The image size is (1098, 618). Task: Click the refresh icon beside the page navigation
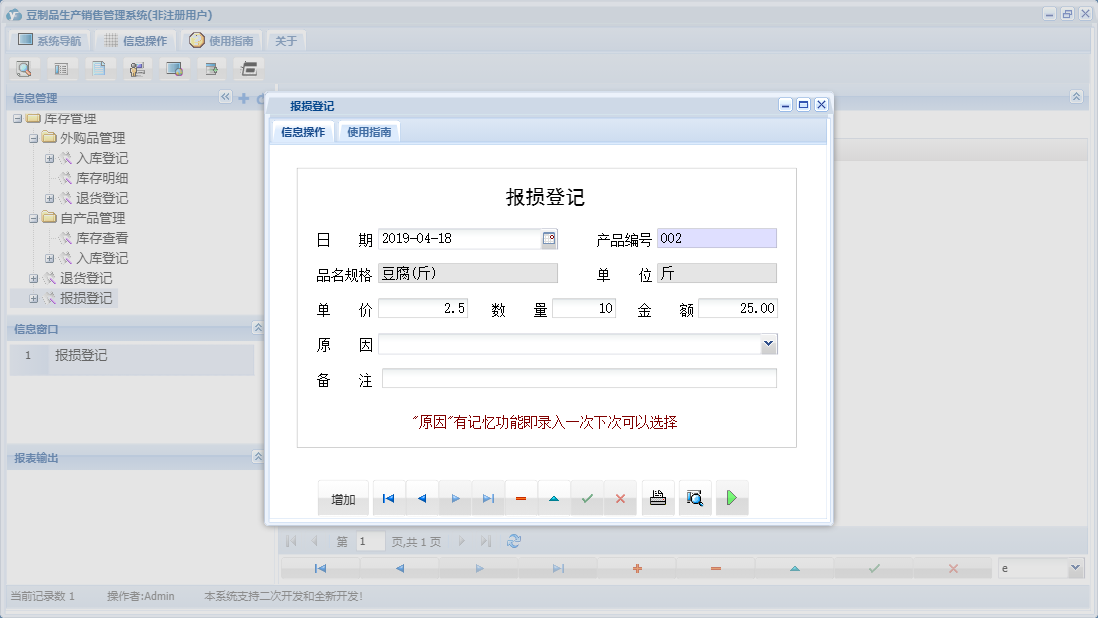point(512,540)
